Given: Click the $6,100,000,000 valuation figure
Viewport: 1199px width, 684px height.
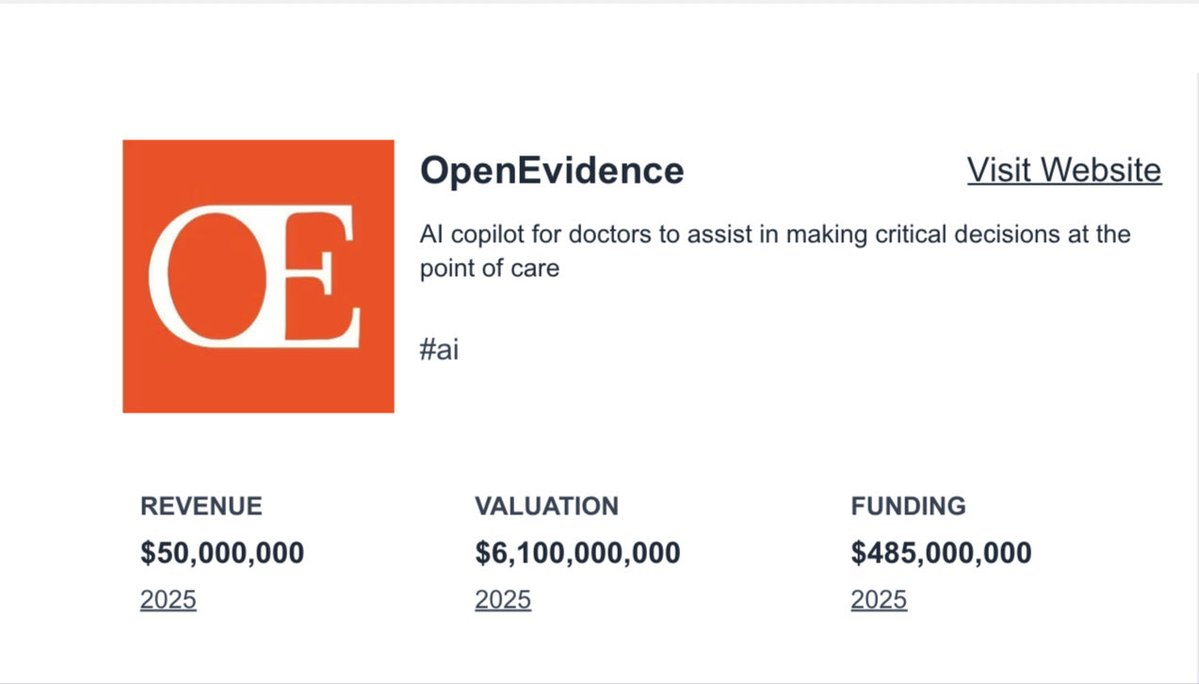Looking at the screenshot, I should pos(577,553).
